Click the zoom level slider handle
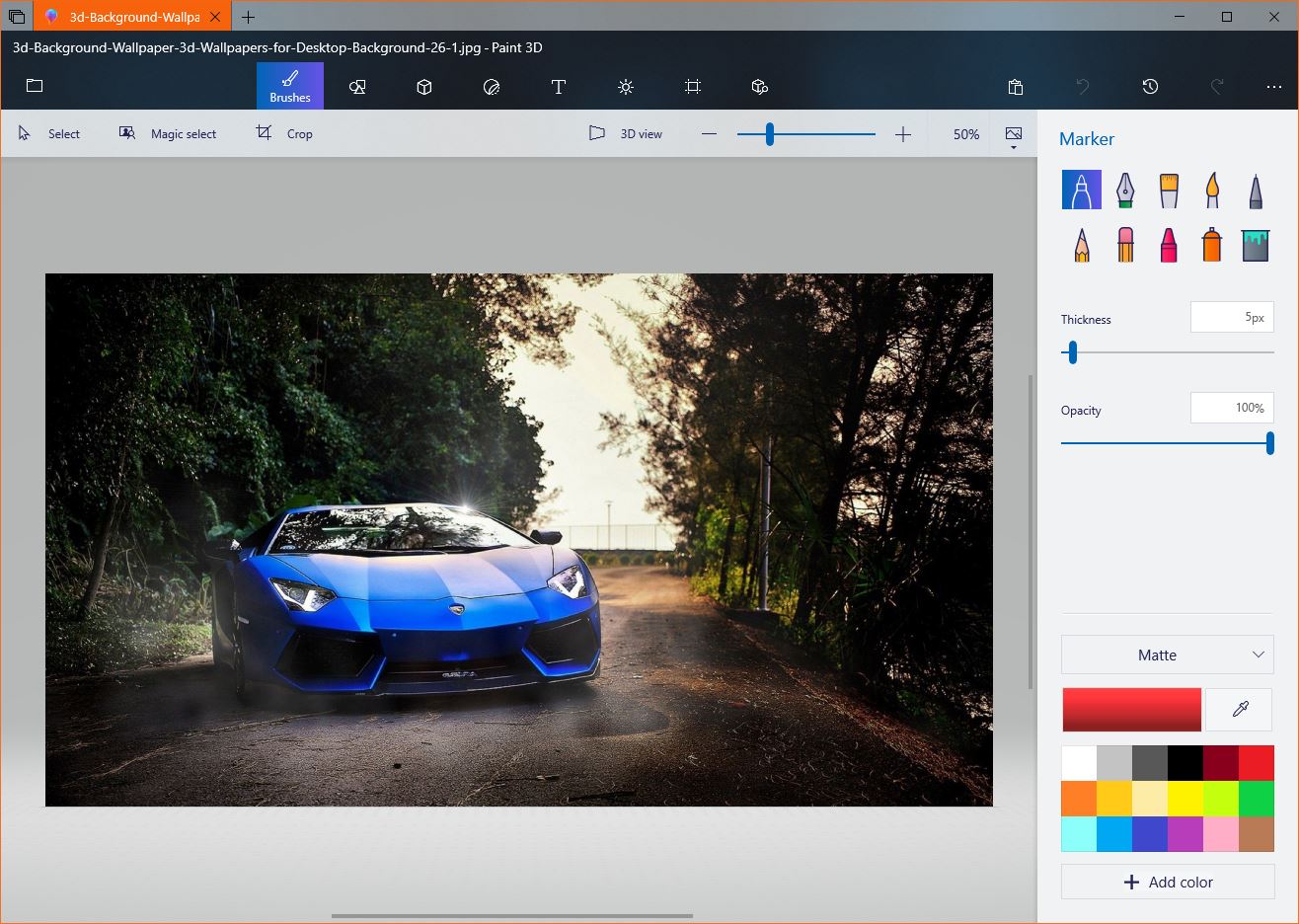 (769, 134)
